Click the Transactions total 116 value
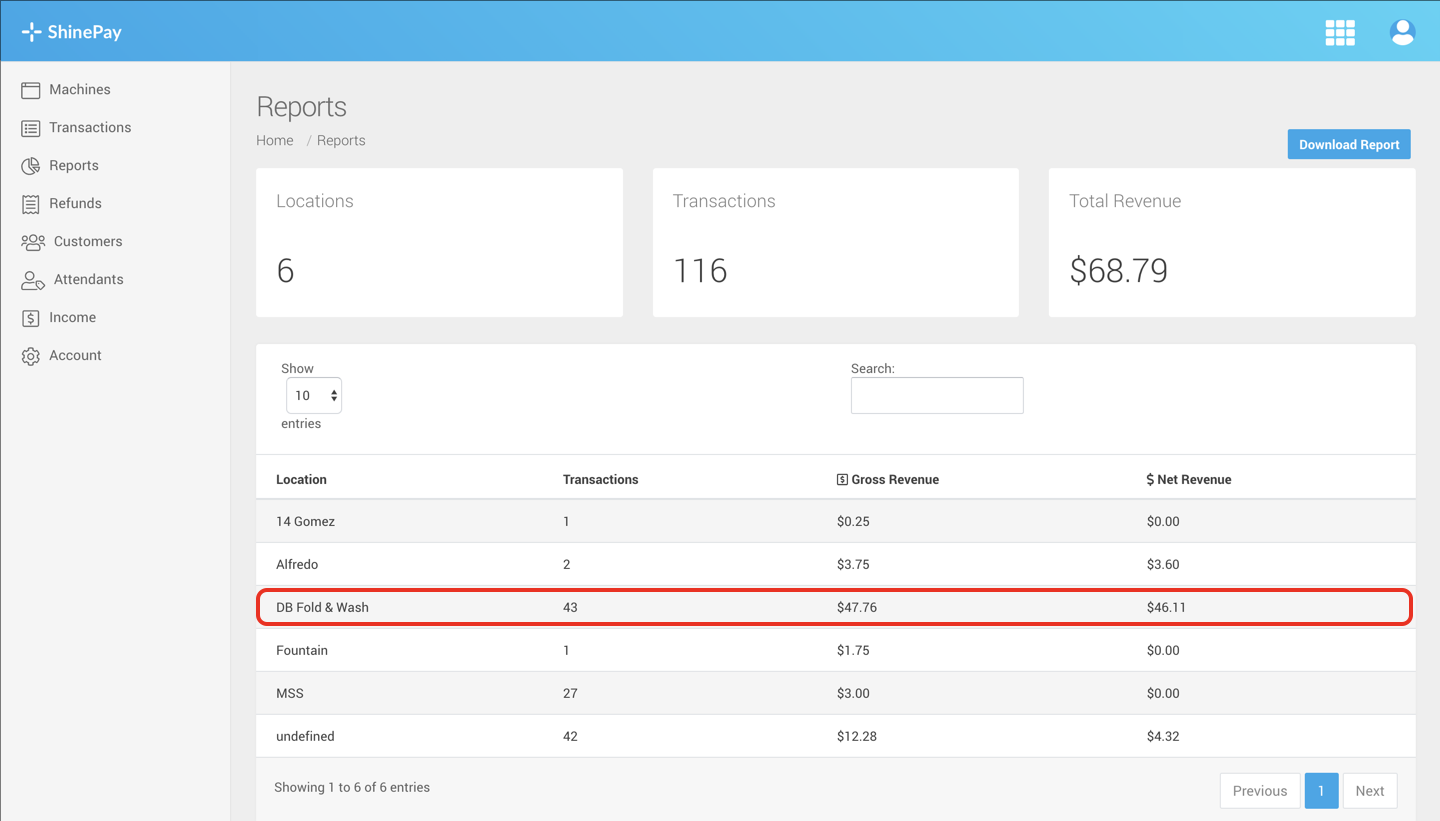This screenshot has width=1440, height=821. (x=700, y=270)
